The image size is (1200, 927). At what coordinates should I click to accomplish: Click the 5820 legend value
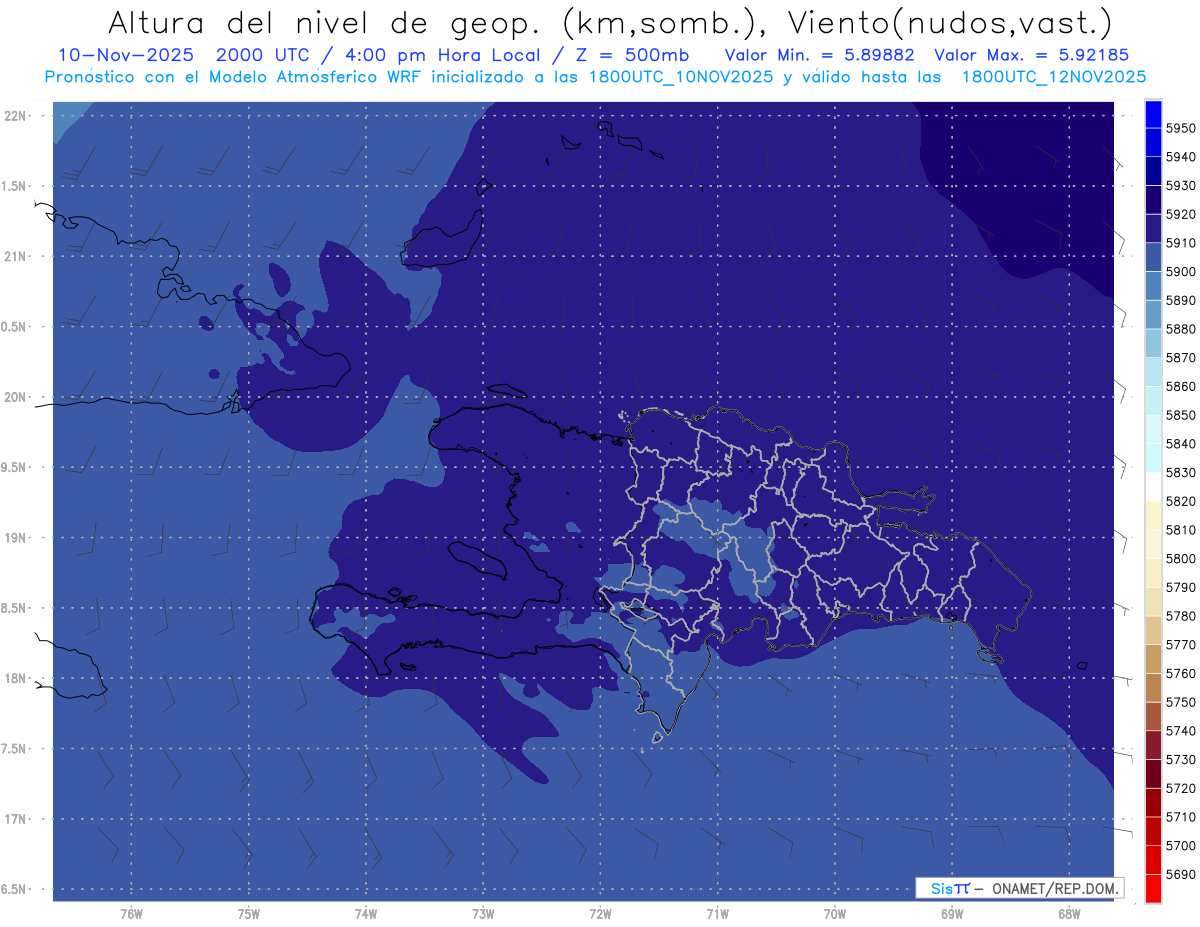1180,501
